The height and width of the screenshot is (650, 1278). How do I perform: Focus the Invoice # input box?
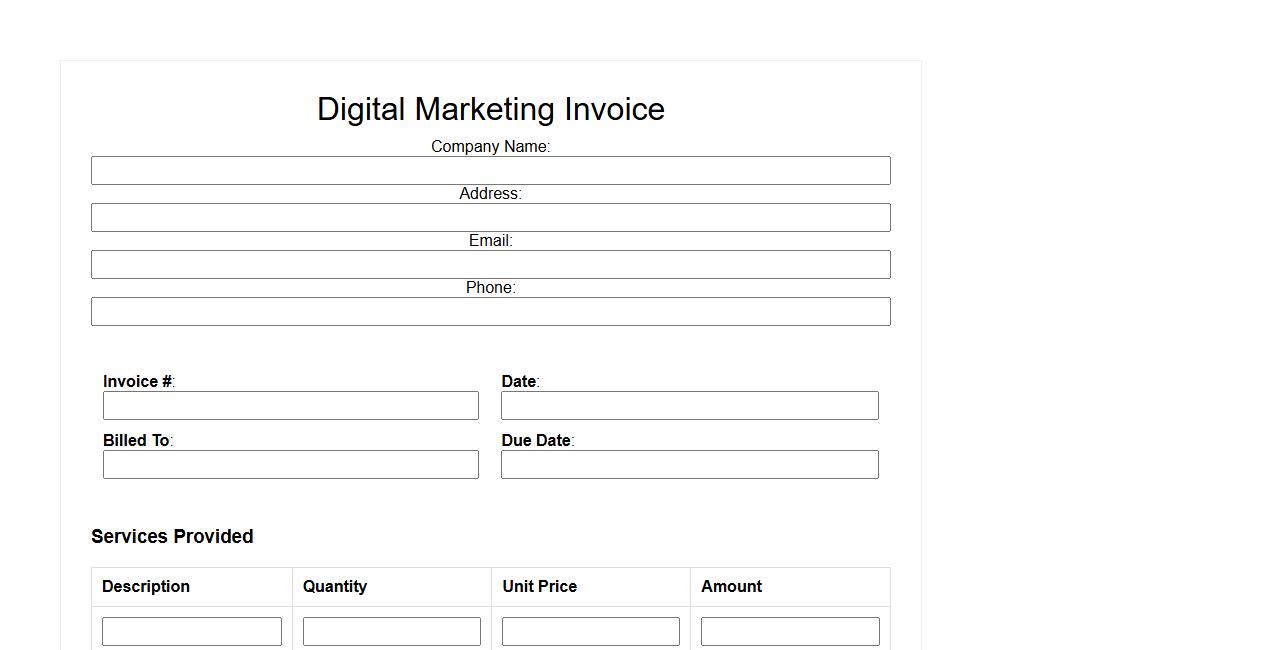(290, 406)
